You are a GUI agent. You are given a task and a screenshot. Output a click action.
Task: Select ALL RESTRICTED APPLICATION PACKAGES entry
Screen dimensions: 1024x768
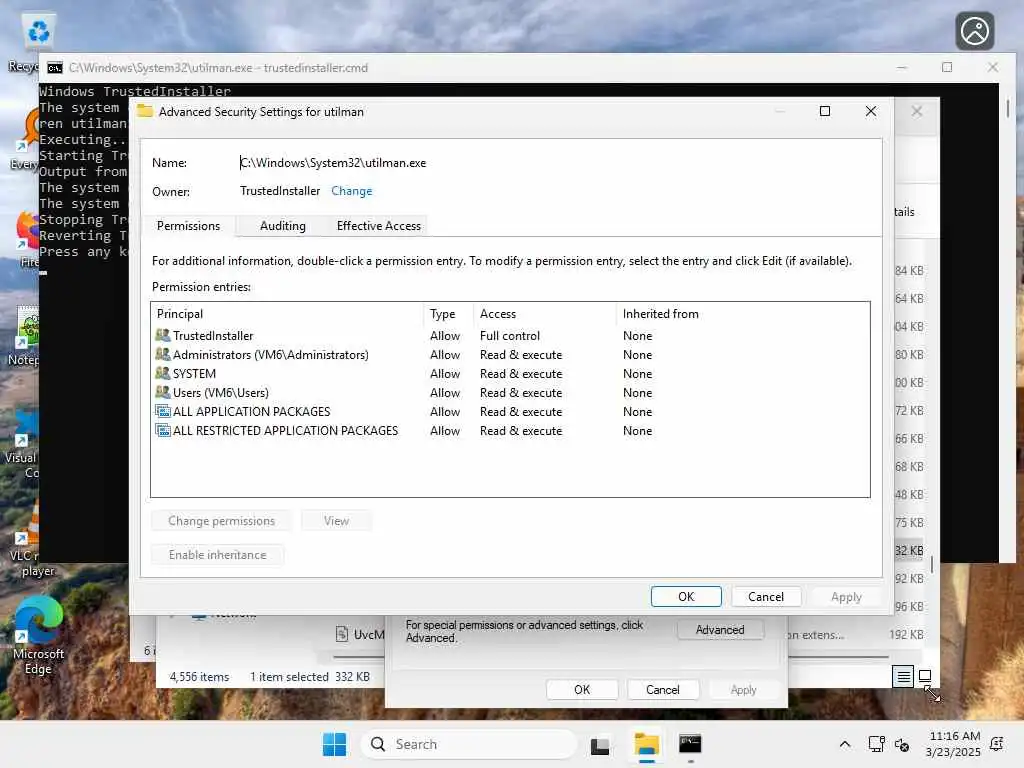coord(509,430)
